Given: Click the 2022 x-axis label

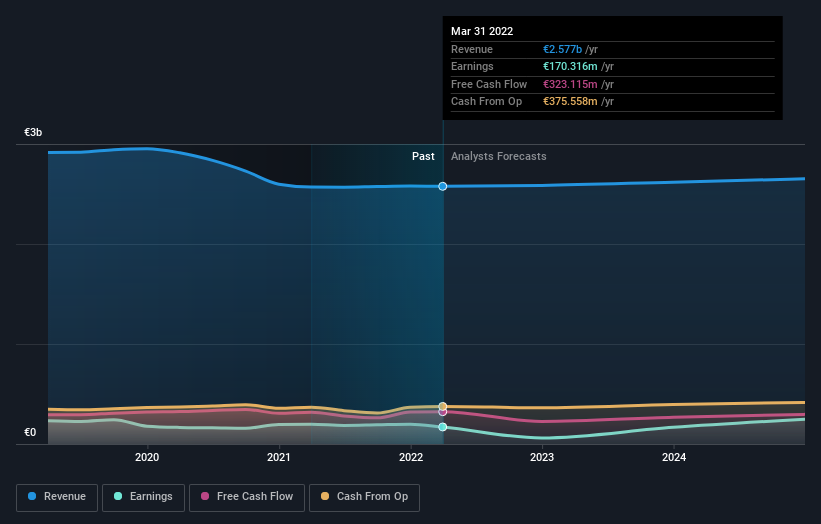Looking at the screenshot, I should 410,457.
